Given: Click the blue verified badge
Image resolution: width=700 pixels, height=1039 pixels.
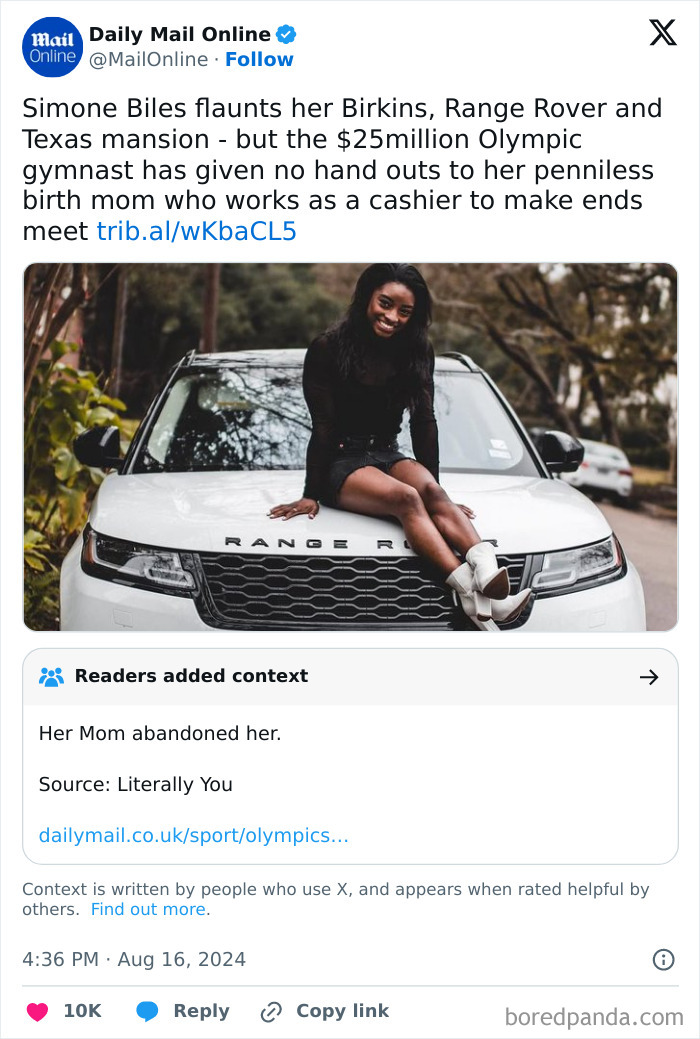Looking at the screenshot, I should [x=287, y=33].
